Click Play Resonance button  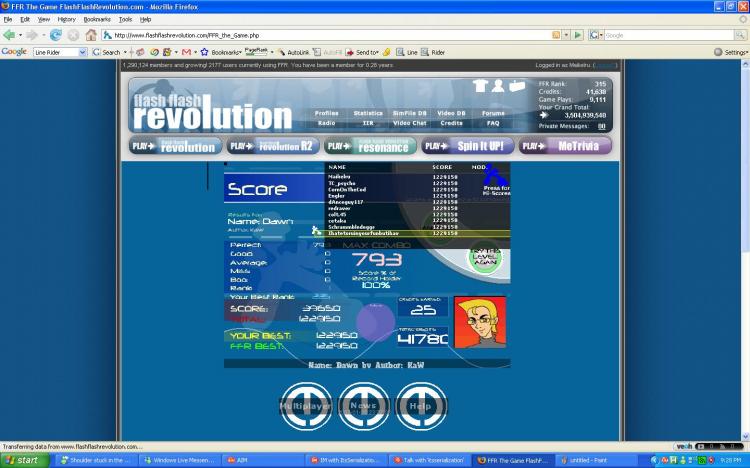pyautogui.click(x=370, y=146)
